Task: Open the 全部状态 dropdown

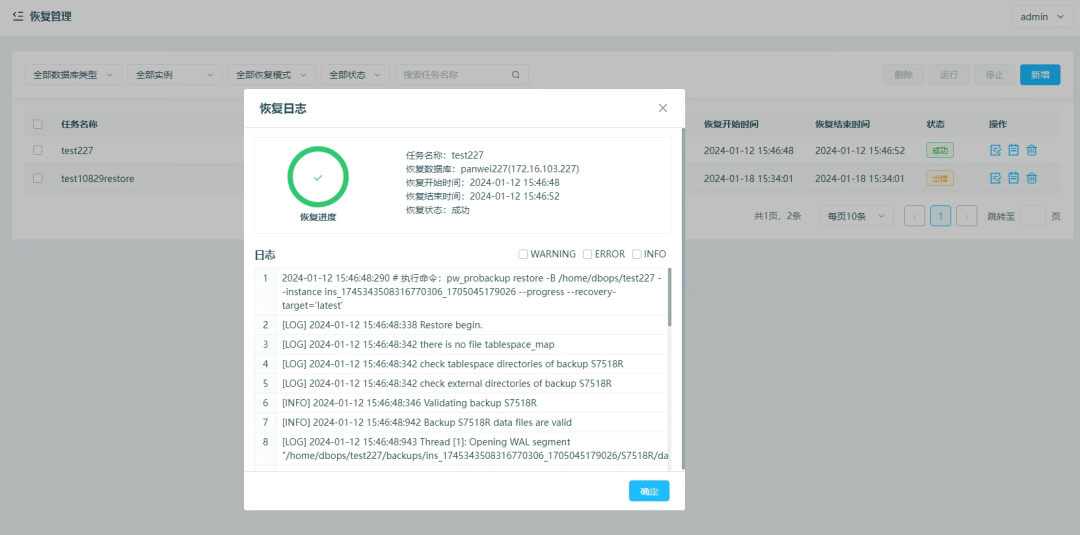Action: tap(355, 75)
